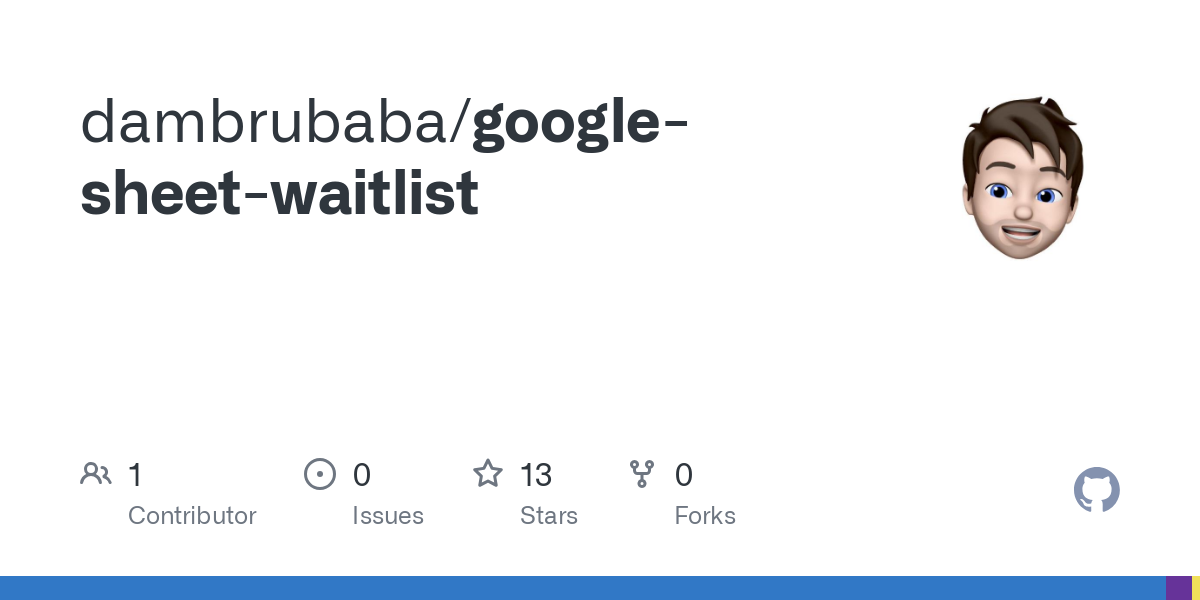
Task: Select the Stars label text
Action: [549, 516]
